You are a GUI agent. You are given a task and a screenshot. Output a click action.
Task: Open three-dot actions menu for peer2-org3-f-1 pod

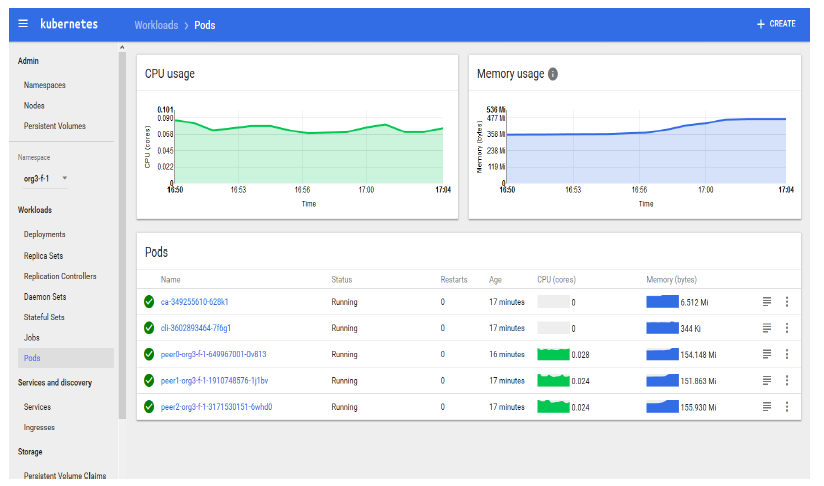pyautogui.click(x=787, y=407)
